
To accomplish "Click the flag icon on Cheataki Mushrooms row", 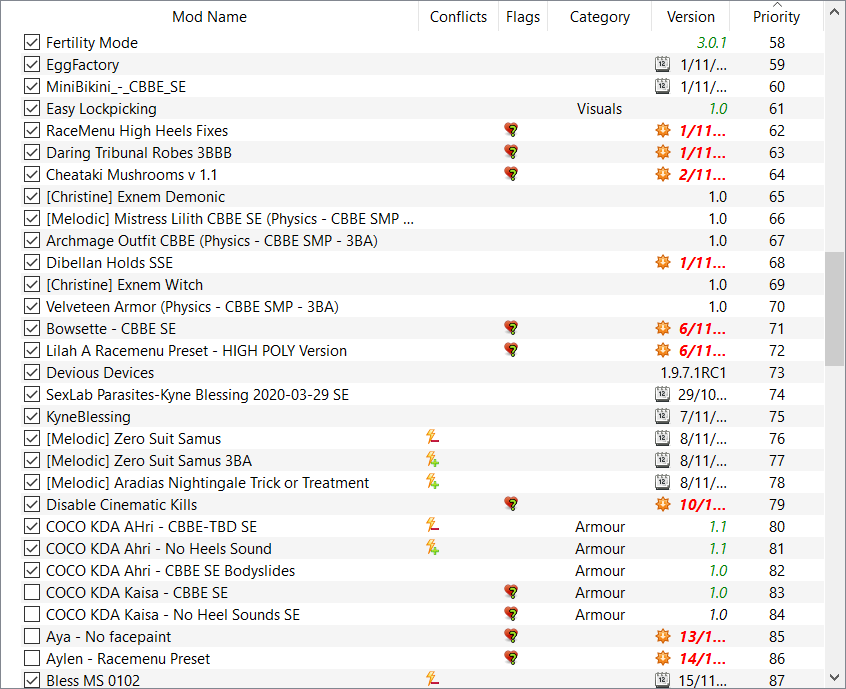I will 511,174.
